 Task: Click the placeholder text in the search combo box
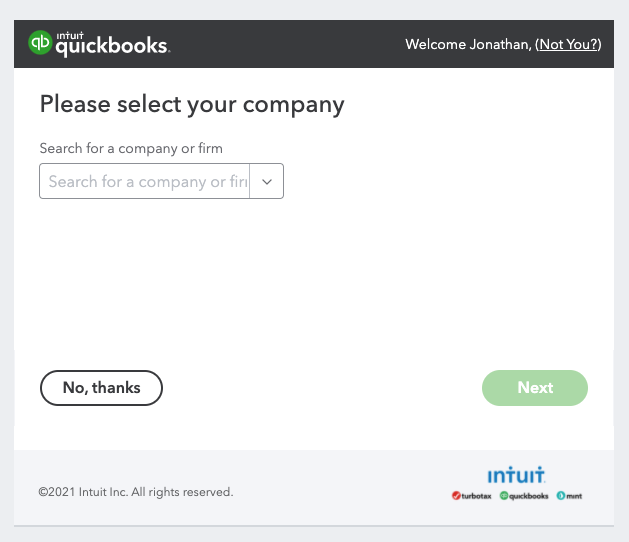tap(148, 182)
